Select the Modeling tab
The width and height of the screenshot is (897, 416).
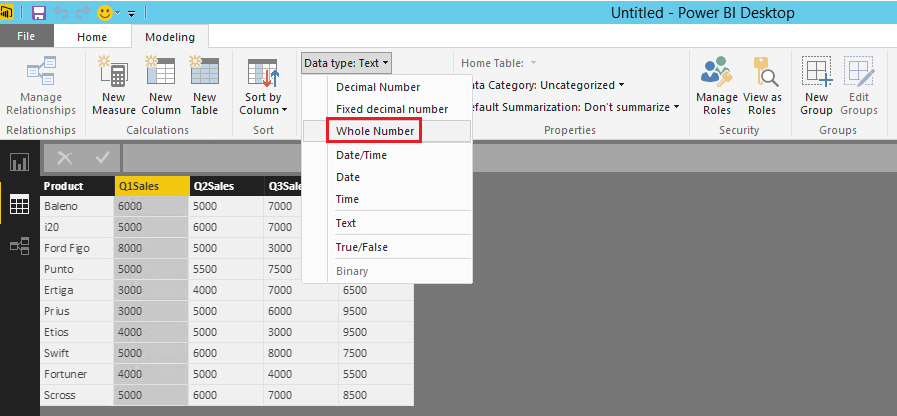point(169,37)
